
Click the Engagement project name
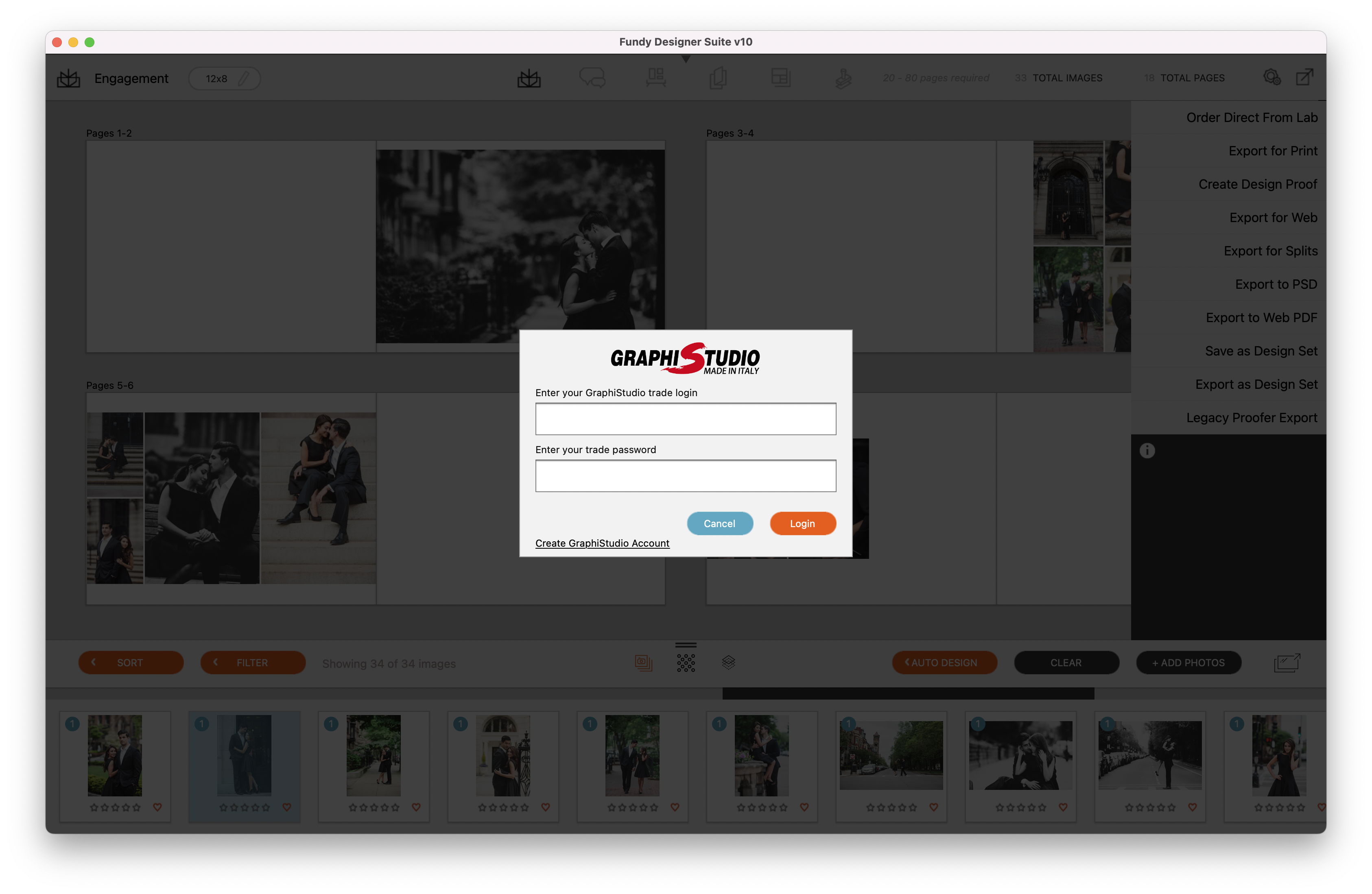[x=131, y=78]
